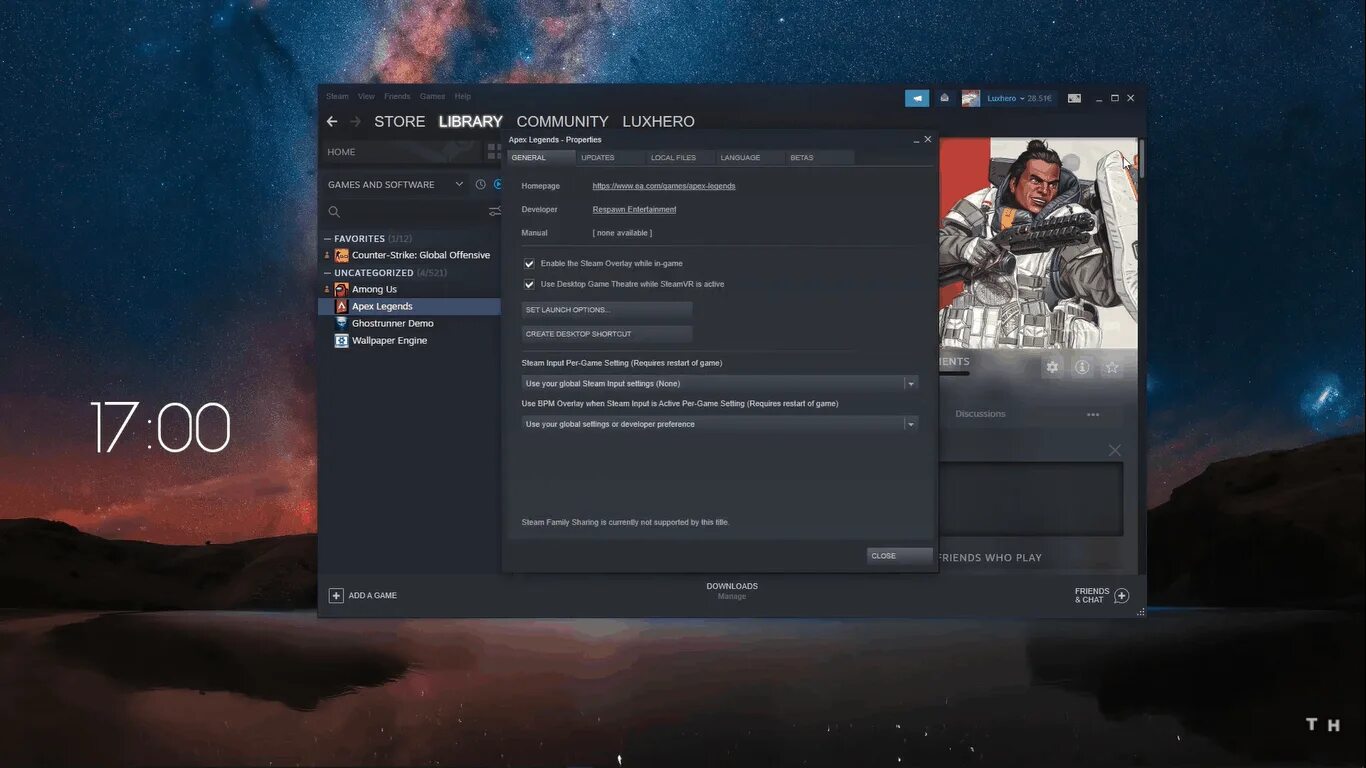
Task: Open advanced filter sliders icon in library
Action: pyautogui.click(x=494, y=212)
